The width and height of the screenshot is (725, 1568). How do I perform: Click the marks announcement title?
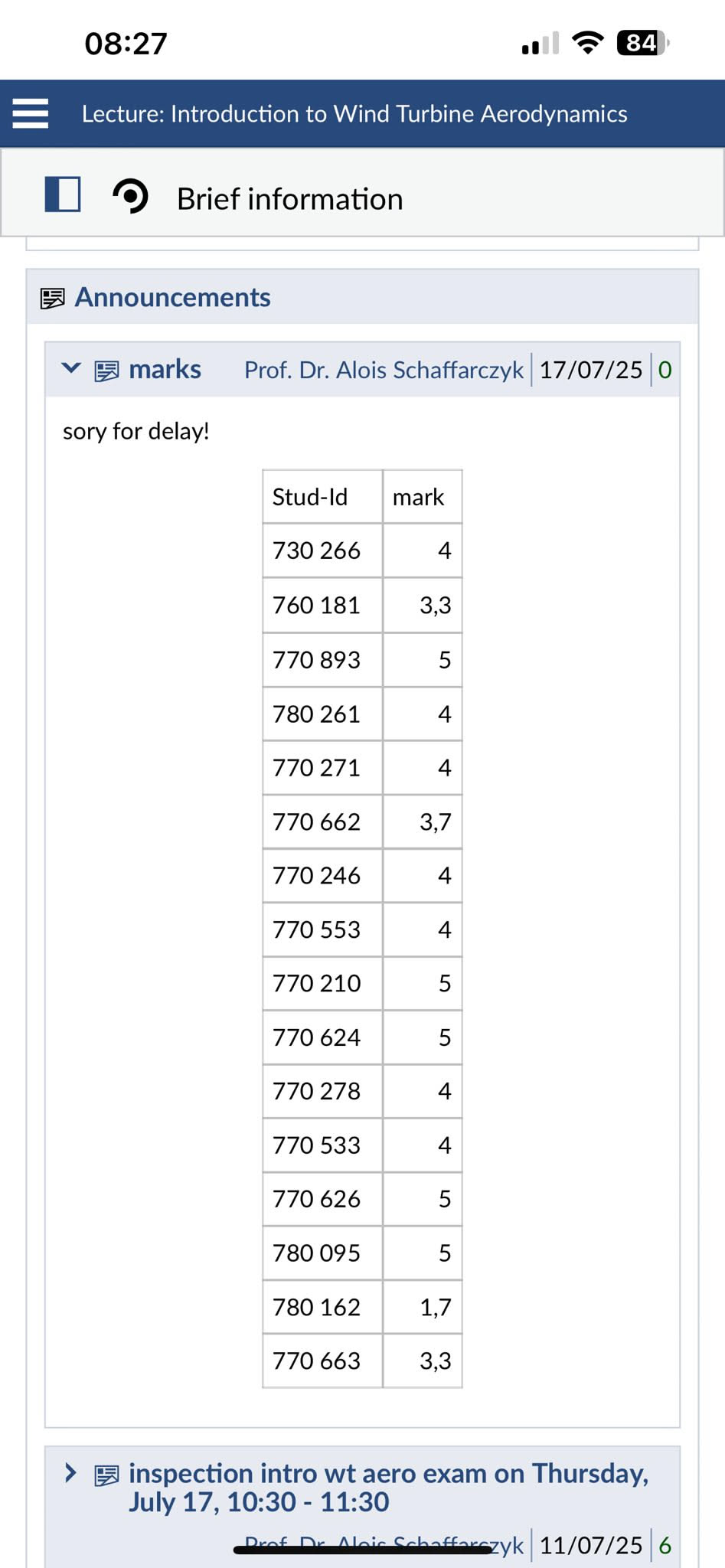coord(165,370)
